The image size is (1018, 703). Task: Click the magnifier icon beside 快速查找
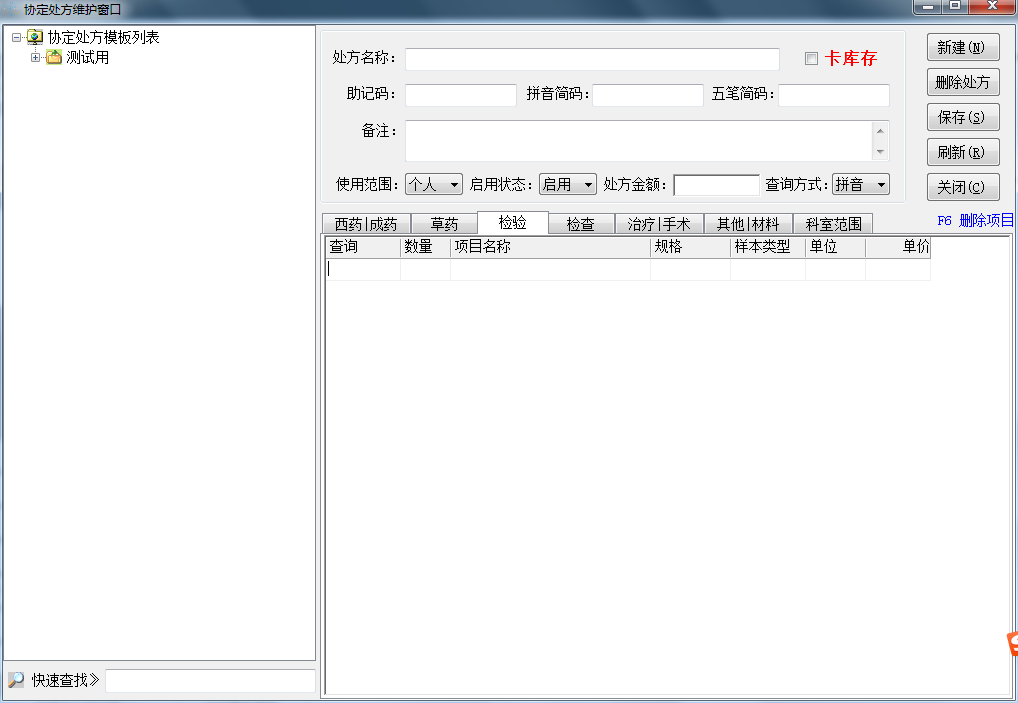16,680
